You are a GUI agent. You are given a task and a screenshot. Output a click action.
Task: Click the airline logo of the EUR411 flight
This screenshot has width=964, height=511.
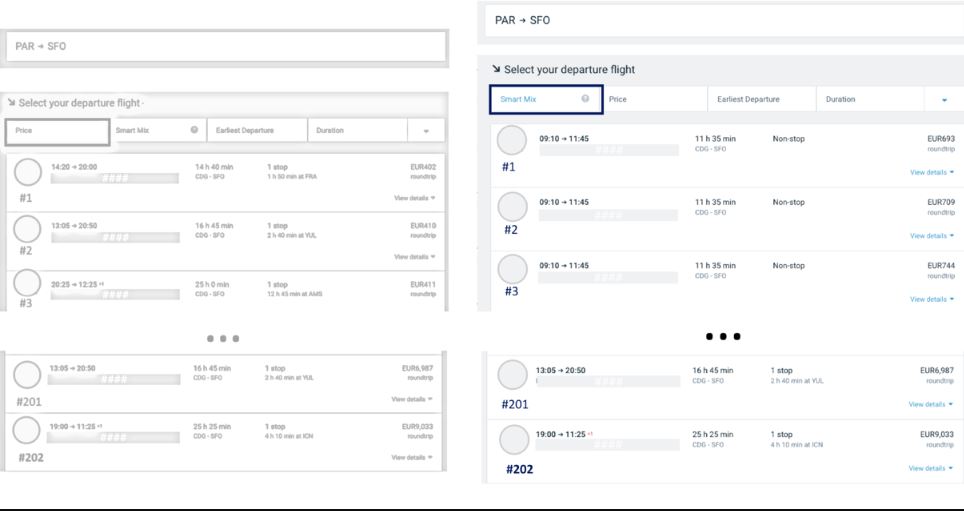tap(27, 283)
